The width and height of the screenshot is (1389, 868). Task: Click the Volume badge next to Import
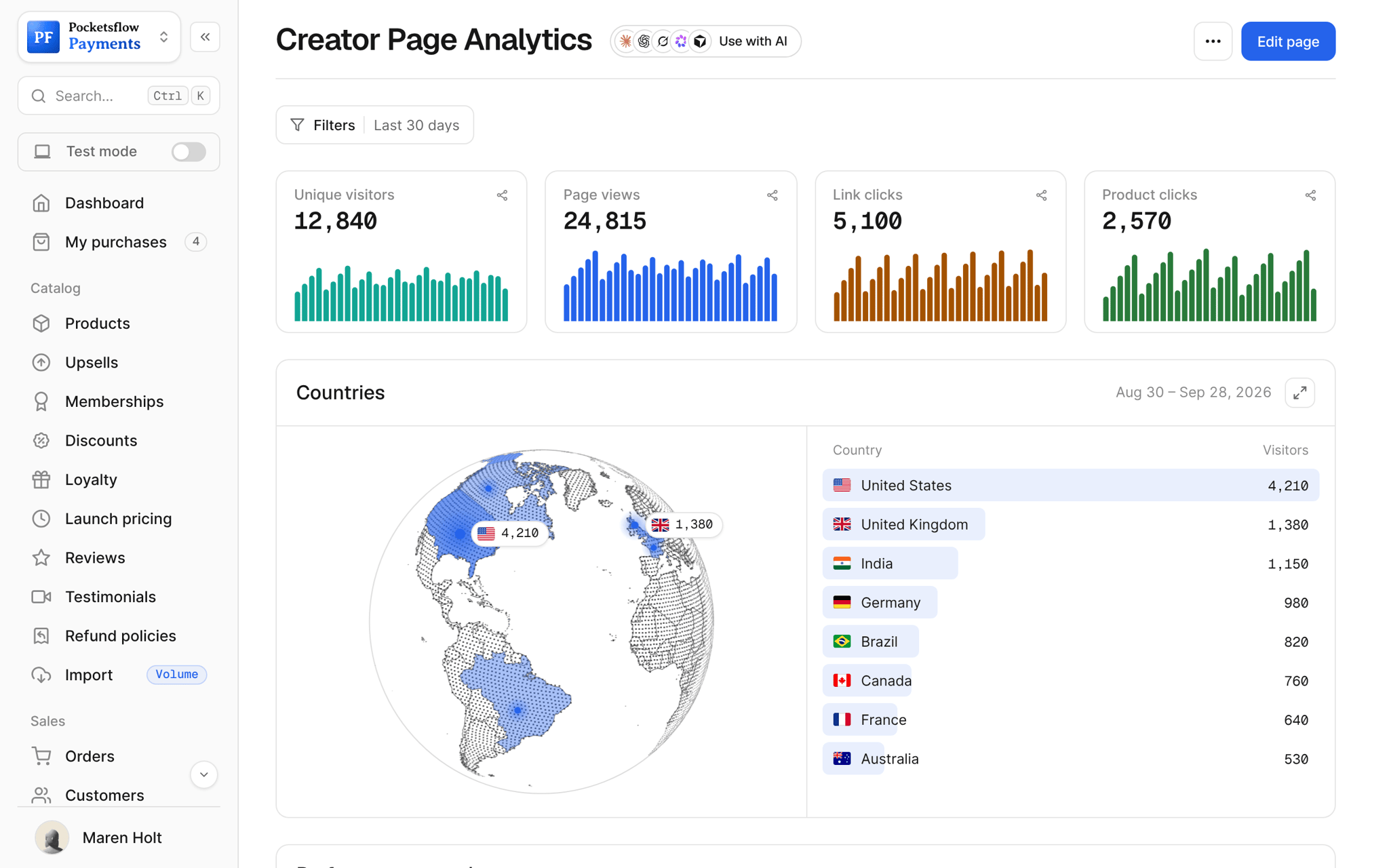(176, 674)
